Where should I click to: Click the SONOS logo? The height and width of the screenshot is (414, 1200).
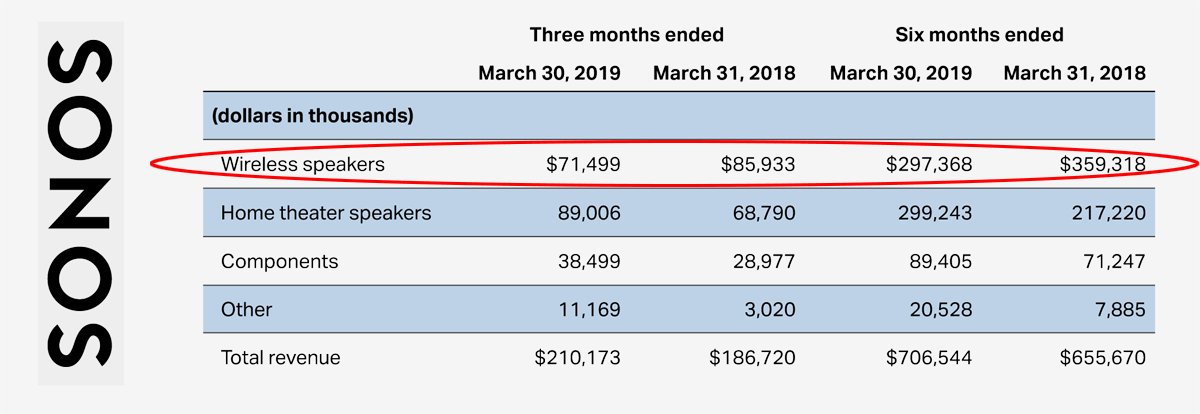coord(80,201)
